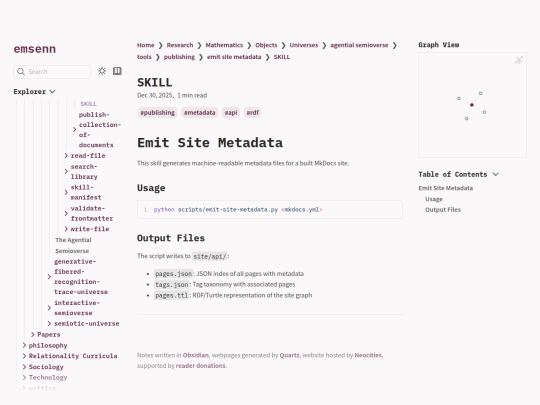
Task: Go to Objects breadcrumb
Action: [266, 45]
